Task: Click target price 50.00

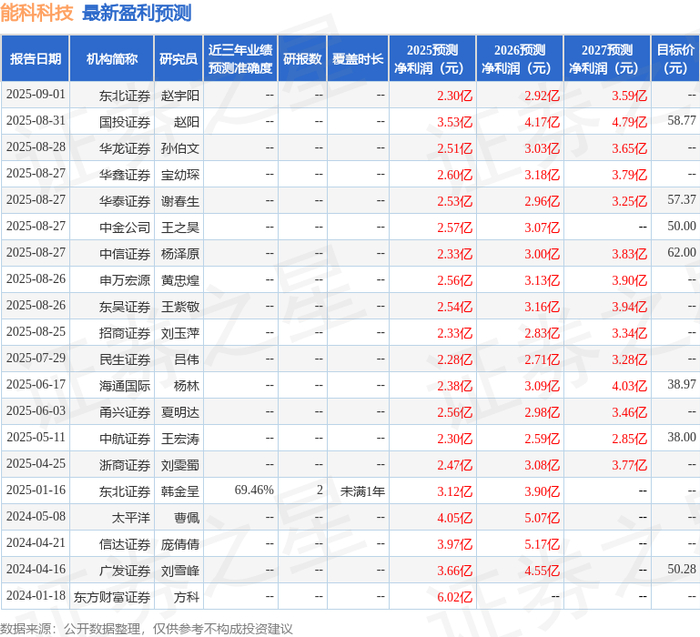Action: coord(682,226)
